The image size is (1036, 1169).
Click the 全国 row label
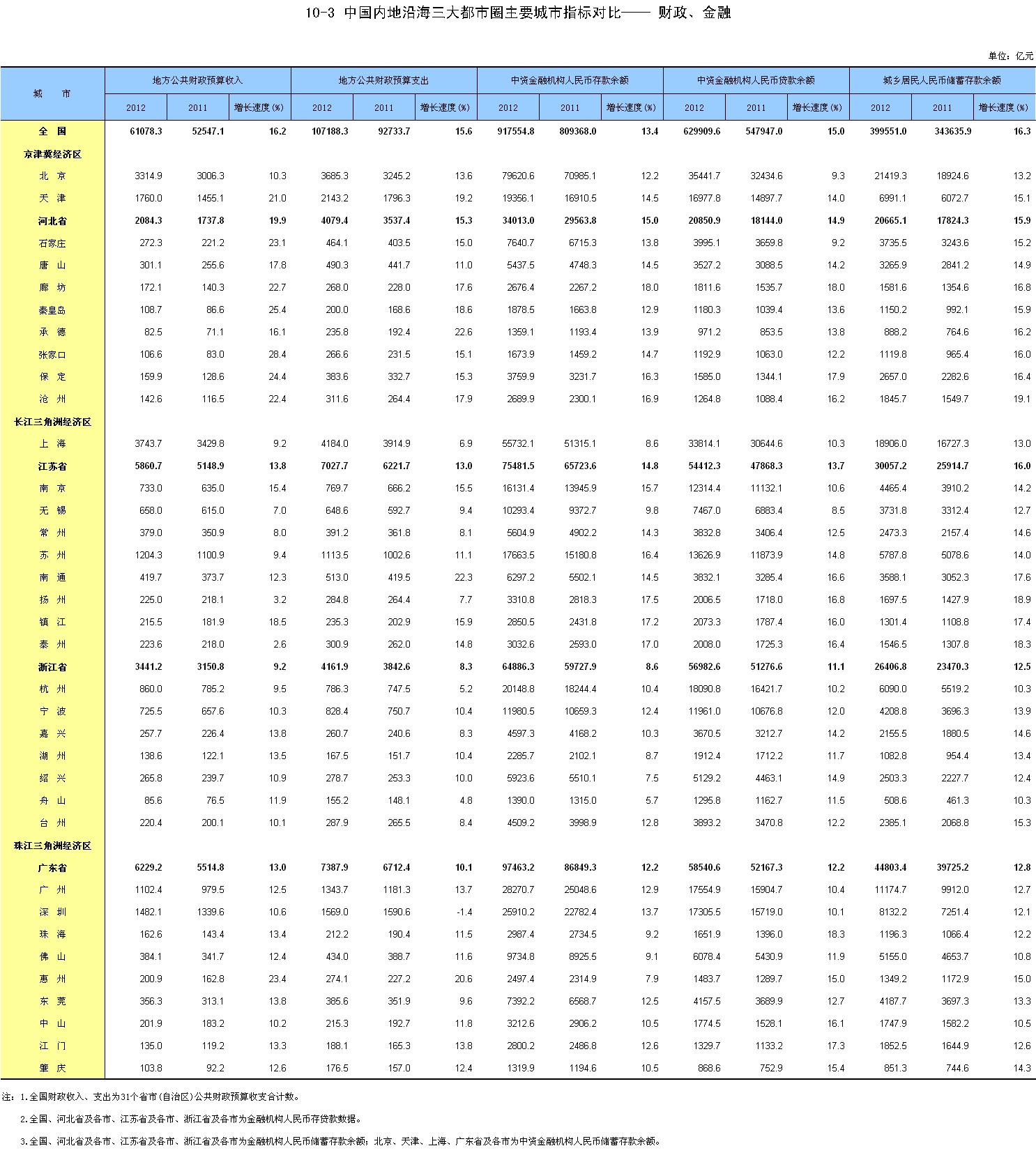[52, 131]
